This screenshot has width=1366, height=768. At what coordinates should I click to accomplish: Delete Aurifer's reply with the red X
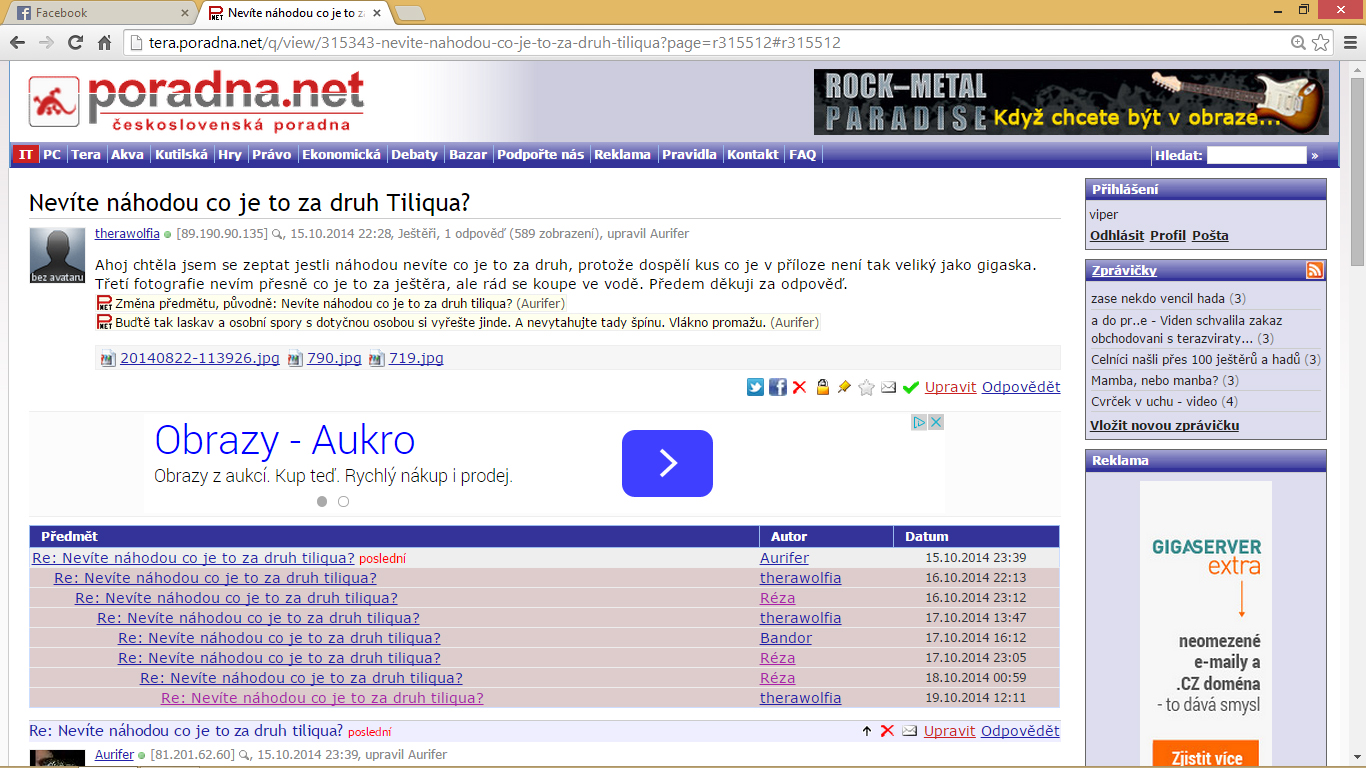tap(887, 731)
